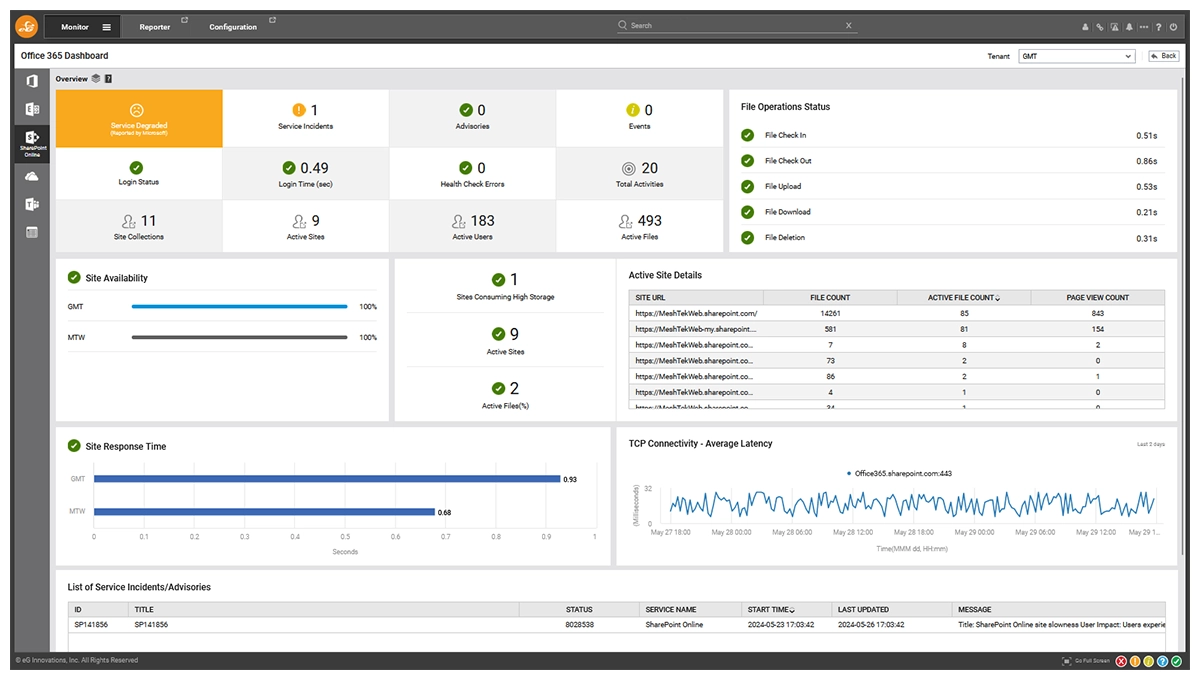Open the Site Collections tile showing 11

pyautogui.click(x=139, y=227)
